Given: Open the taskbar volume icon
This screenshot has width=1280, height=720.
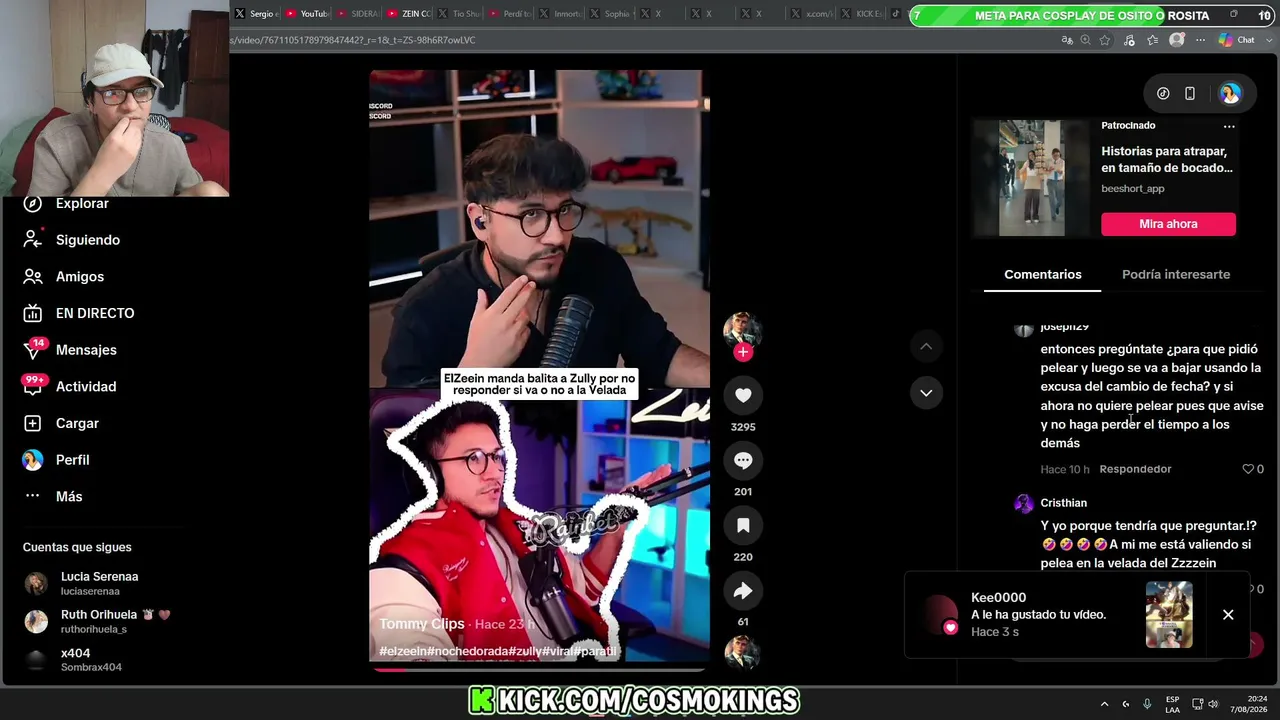Looking at the screenshot, I should coord(1213,704).
